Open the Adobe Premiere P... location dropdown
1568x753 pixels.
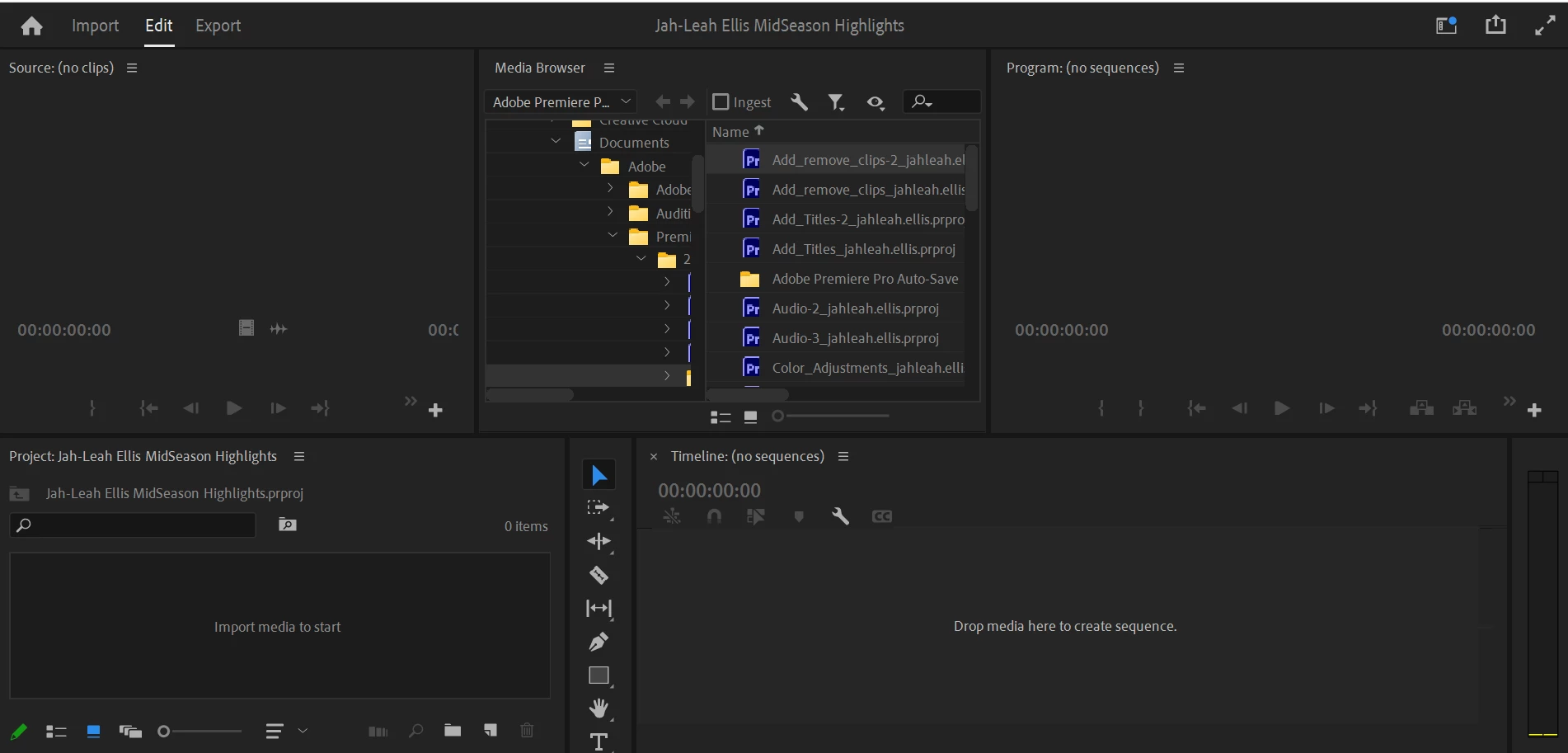(561, 101)
